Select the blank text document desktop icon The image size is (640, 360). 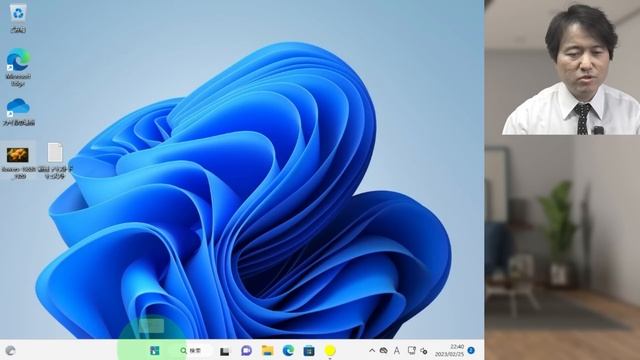pos(55,160)
